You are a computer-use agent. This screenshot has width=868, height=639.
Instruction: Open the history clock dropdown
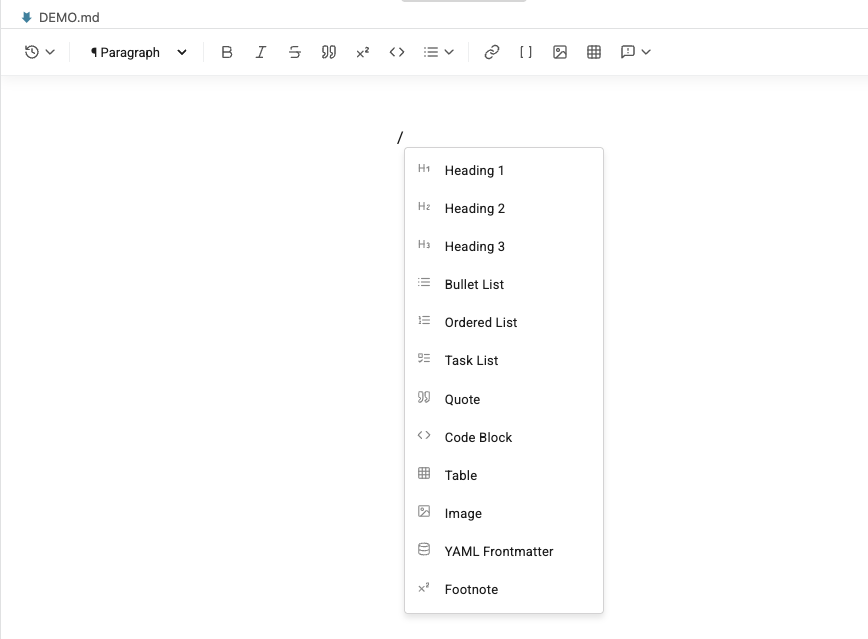[40, 52]
